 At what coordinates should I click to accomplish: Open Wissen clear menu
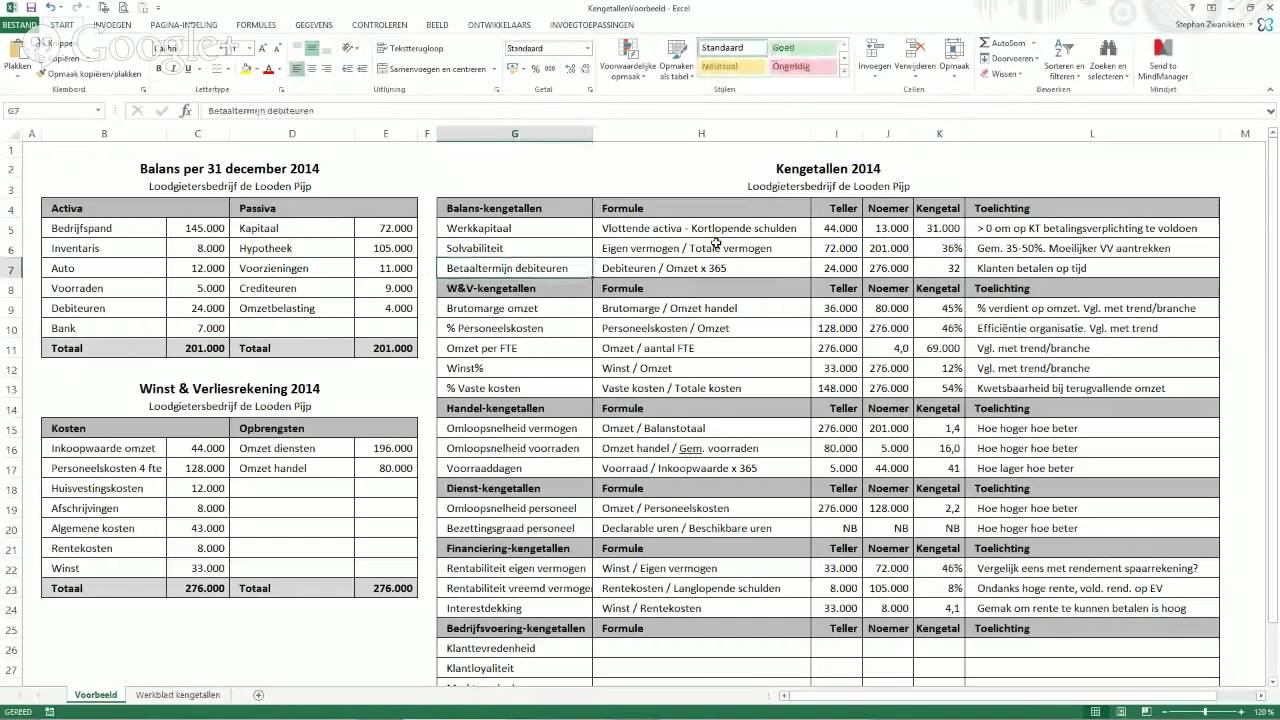pyautogui.click(x=1000, y=74)
